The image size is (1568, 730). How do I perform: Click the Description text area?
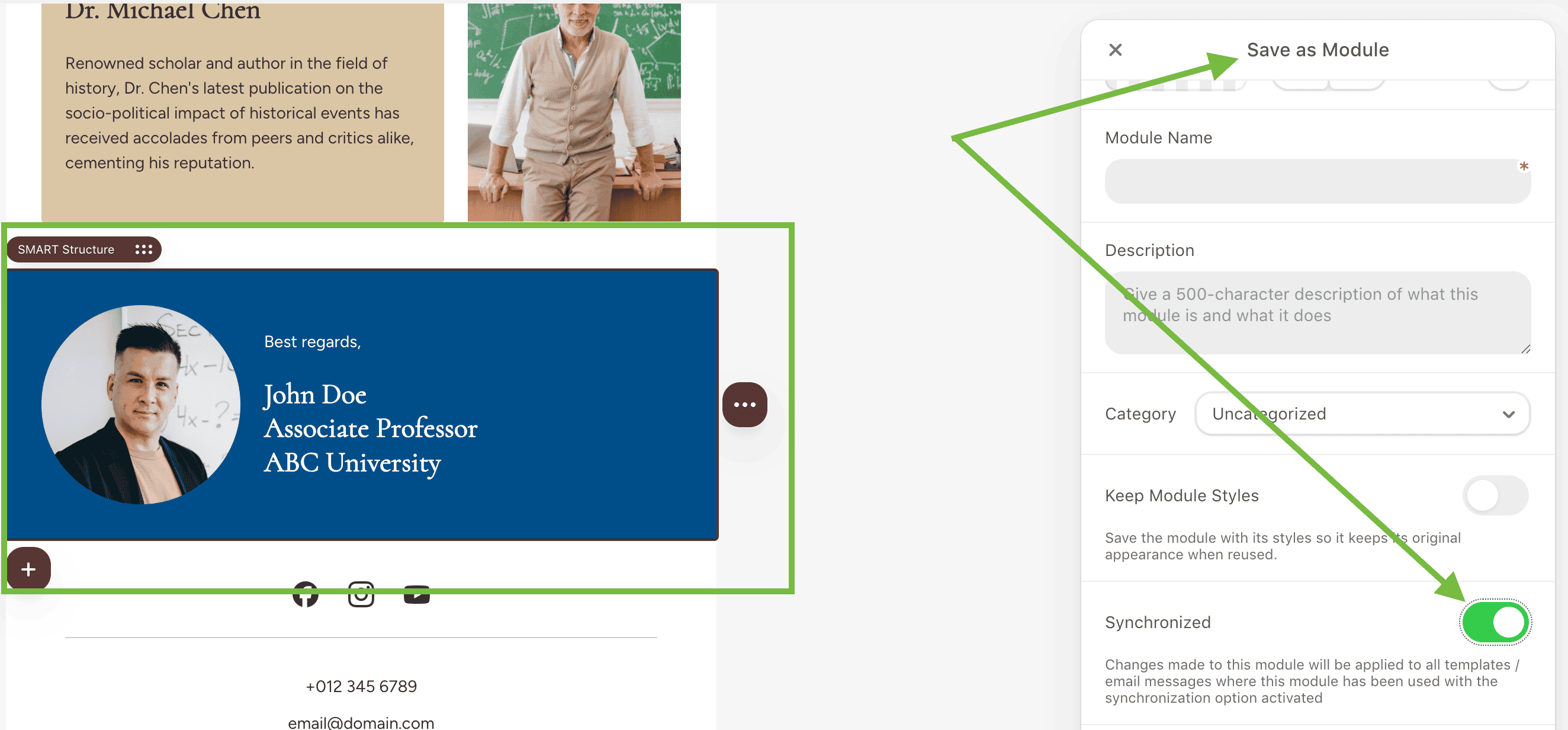tap(1317, 313)
